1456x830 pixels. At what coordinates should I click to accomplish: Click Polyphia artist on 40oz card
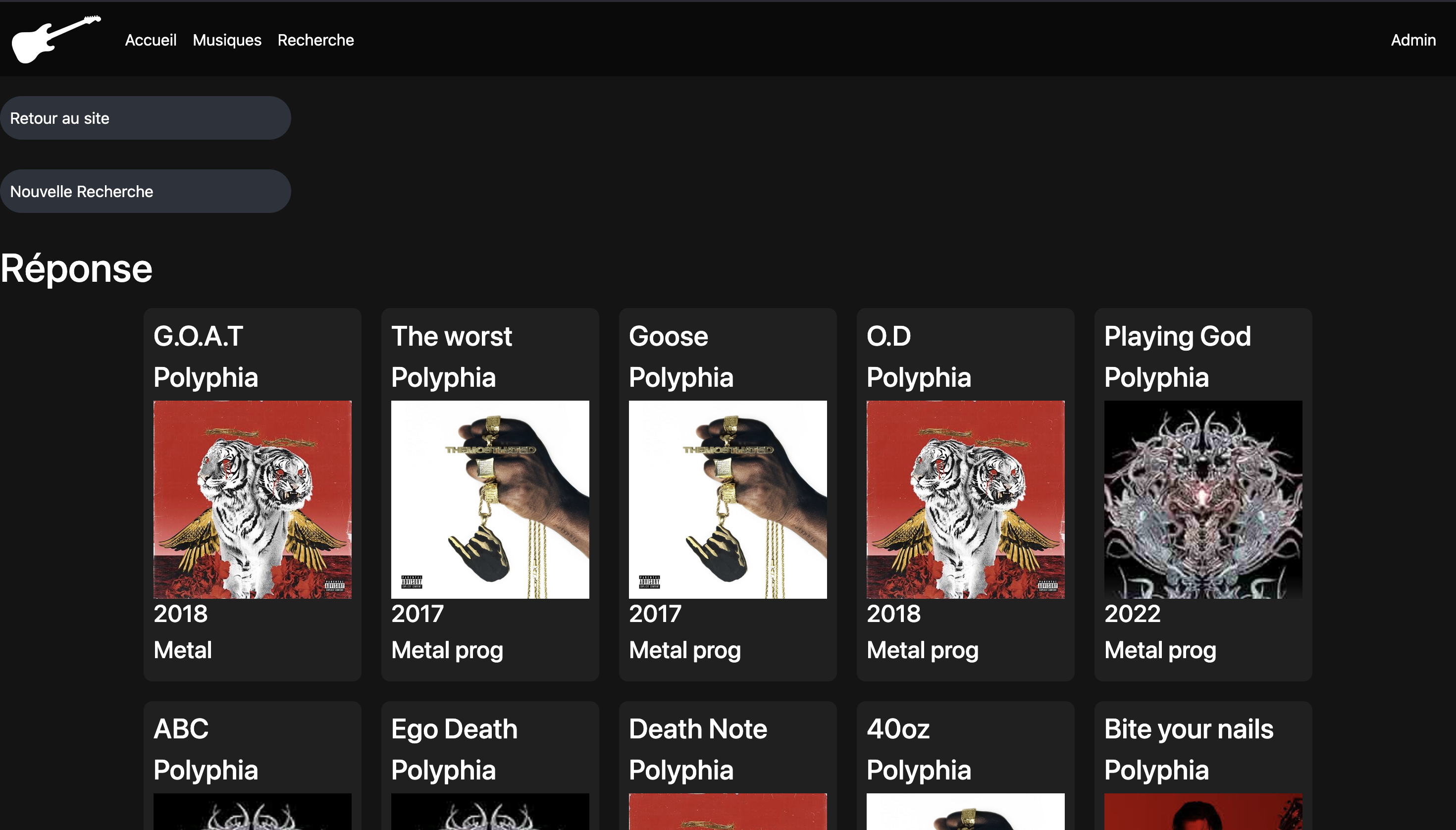(919, 771)
